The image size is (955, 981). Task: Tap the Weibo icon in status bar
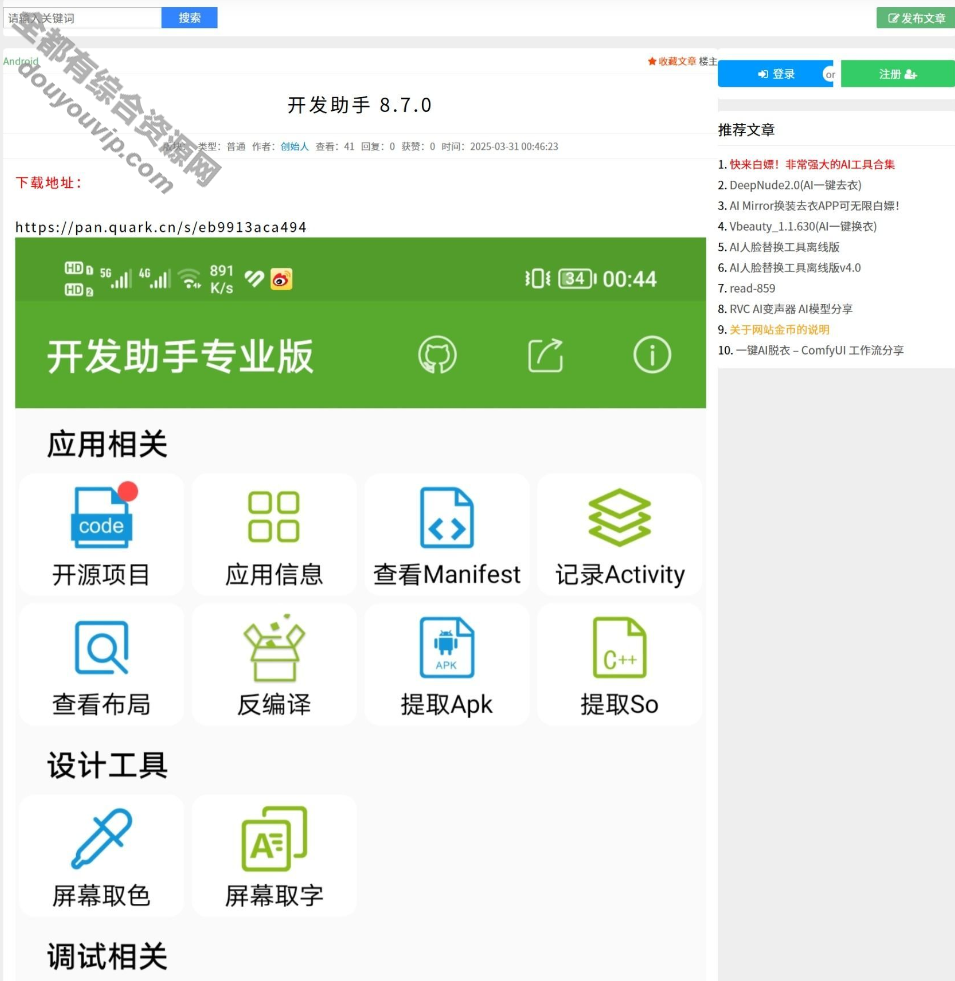(x=281, y=279)
